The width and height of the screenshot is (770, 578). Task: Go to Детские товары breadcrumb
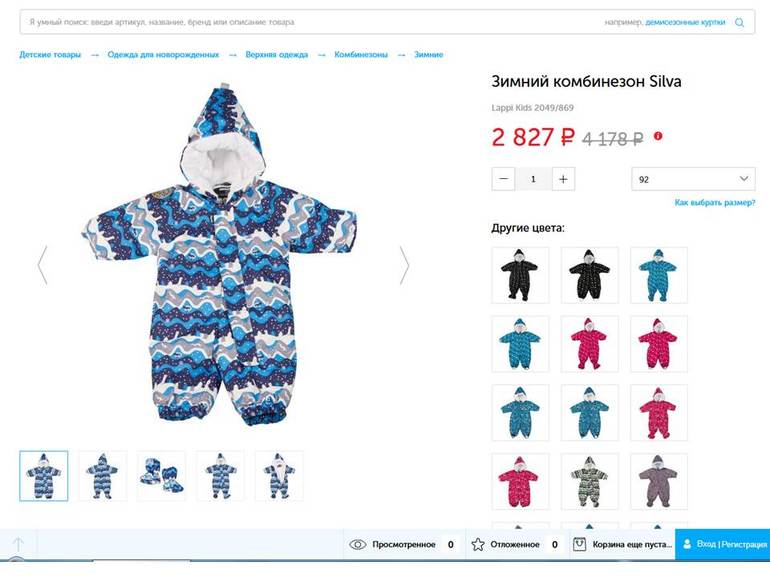pyautogui.click(x=50, y=55)
